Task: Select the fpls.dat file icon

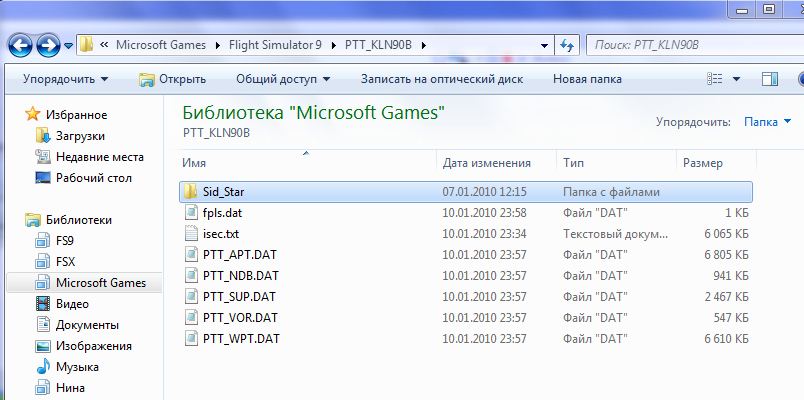Action: point(191,213)
